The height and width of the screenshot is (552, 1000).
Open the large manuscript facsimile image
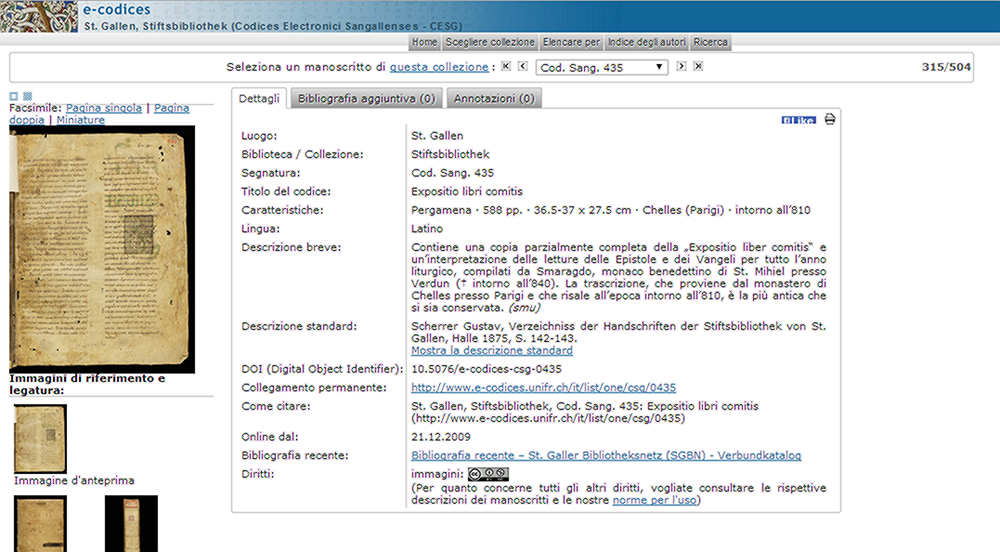tap(102, 249)
